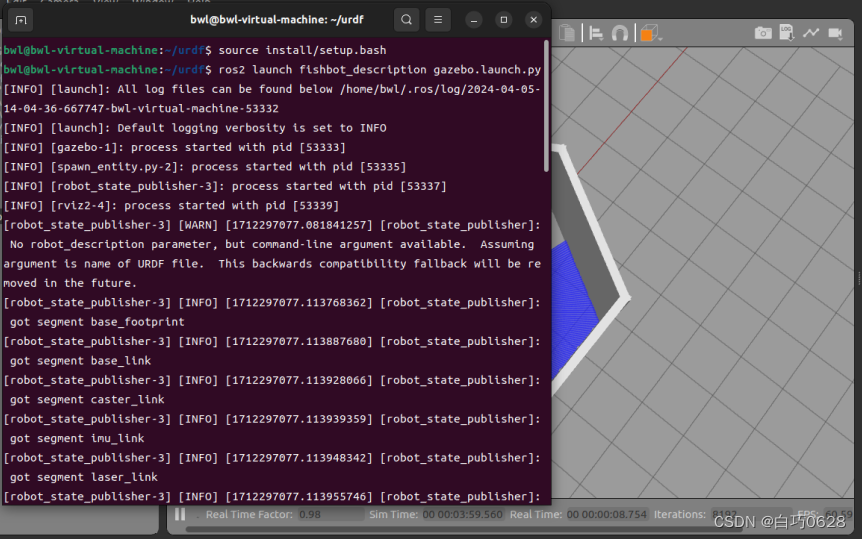The image size is (862, 539).
Task: Change view angle with orange cube icon
Action: point(649,34)
